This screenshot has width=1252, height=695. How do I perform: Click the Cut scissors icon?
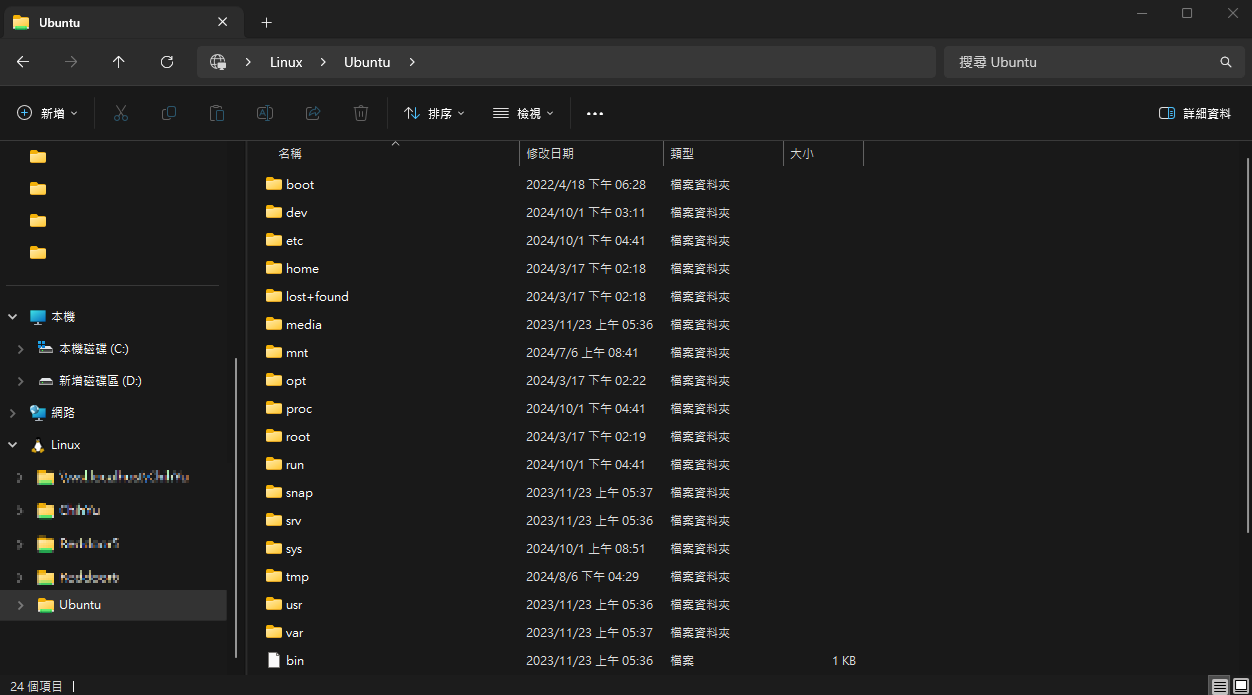[x=121, y=114]
